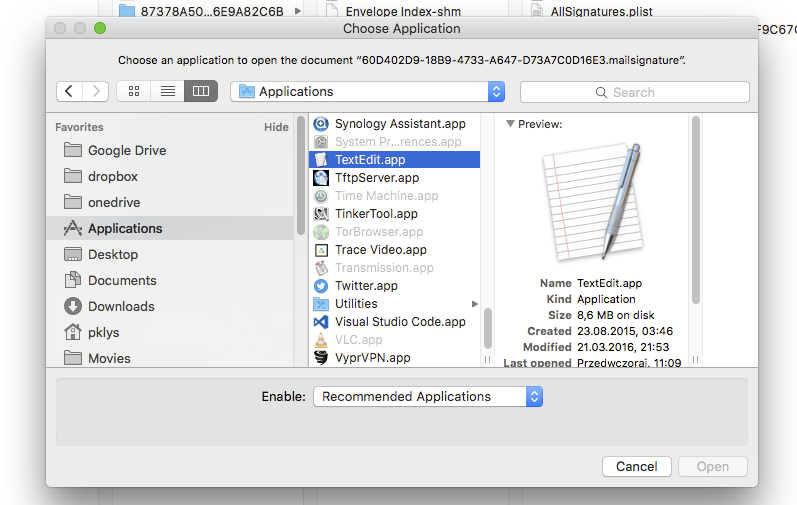Open Google Drive in sidebar
797x505 pixels.
pyautogui.click(x=126, y=151)
